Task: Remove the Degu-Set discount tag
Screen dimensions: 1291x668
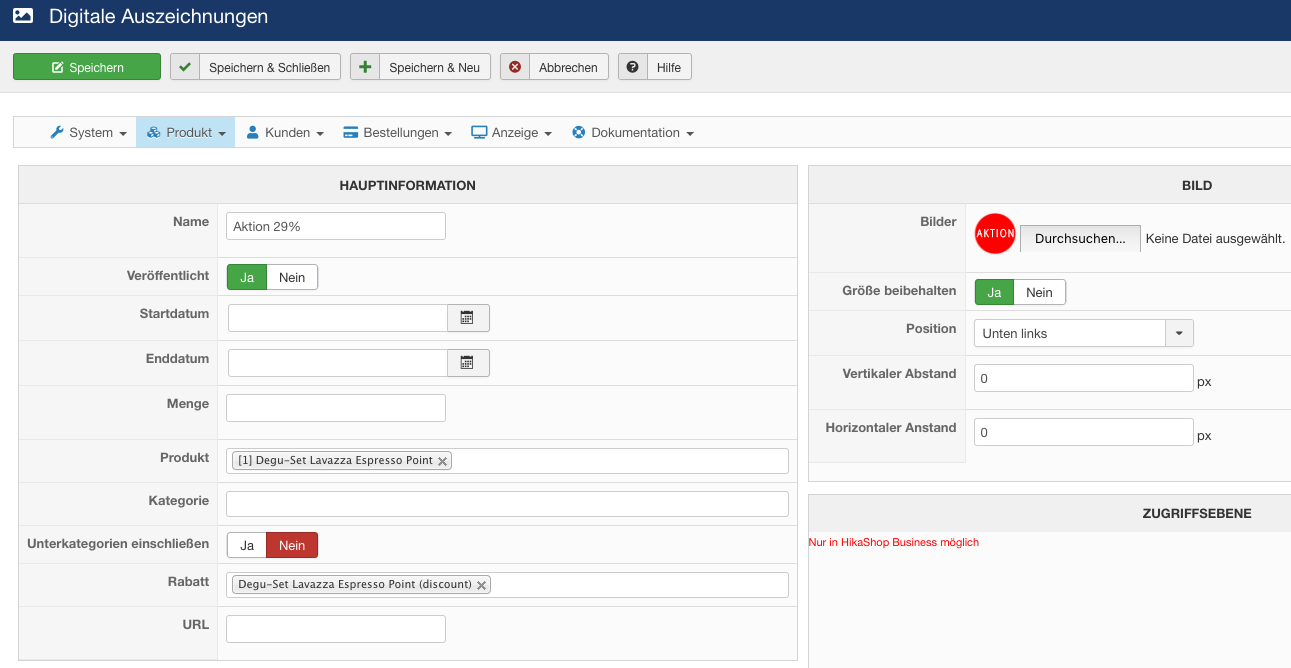Action: pos(481,585)
